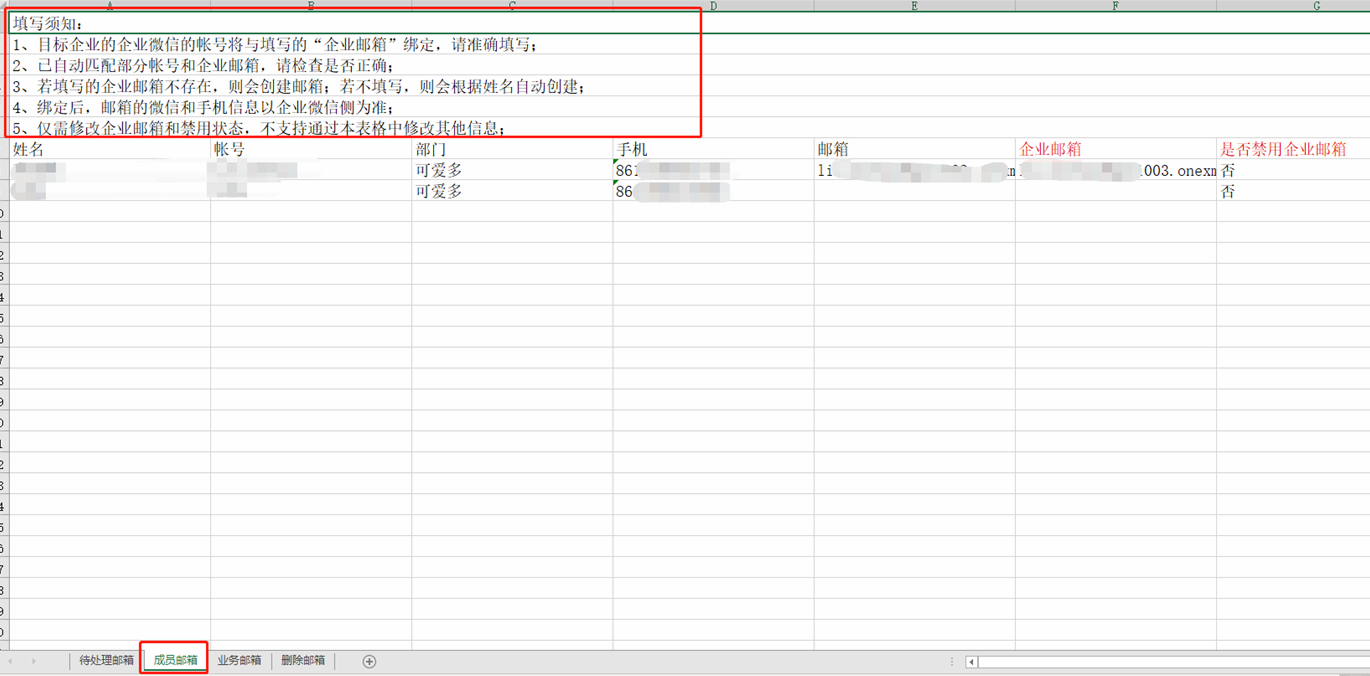This screenshot has height=676, width=1370.
Task: Click the sheet tabs scroll-right arrow
Action: (33, 661)
